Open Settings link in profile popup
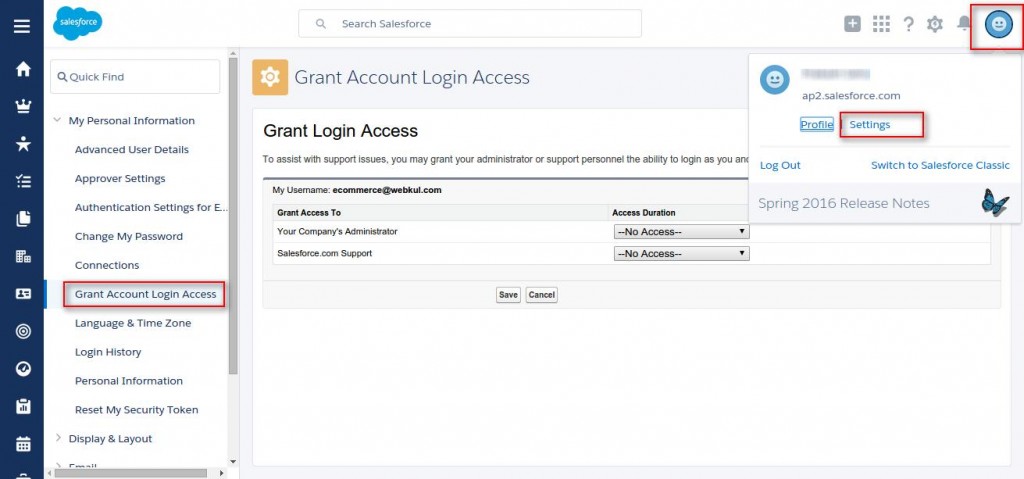The image size is (1024, 479). tap(869, 124)
